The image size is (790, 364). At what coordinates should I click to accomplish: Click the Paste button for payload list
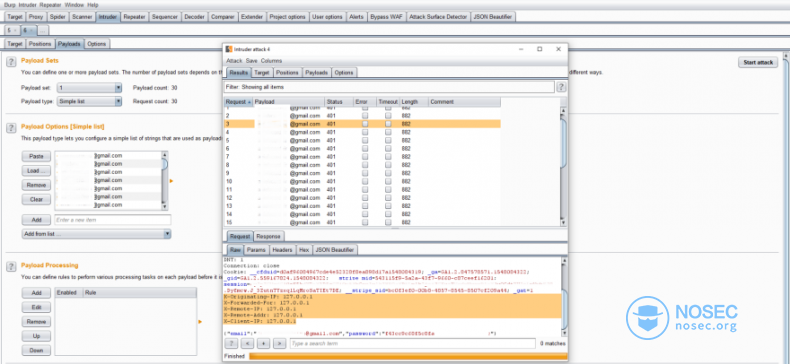click(x=36, y=156)
